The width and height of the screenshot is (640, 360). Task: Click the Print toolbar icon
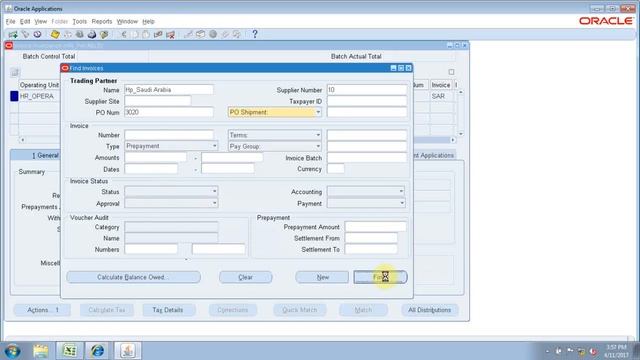(92, 35)
